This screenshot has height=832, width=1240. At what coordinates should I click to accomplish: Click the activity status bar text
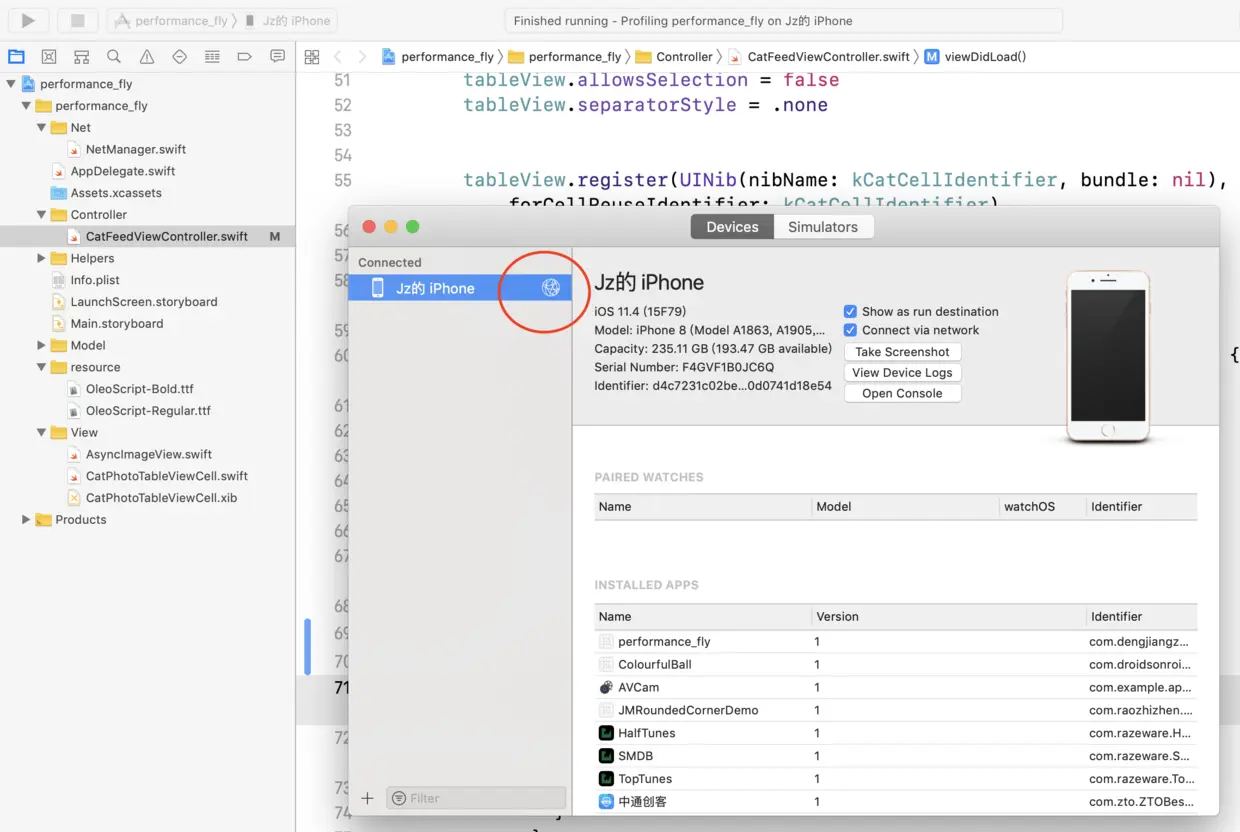[683, 21]
